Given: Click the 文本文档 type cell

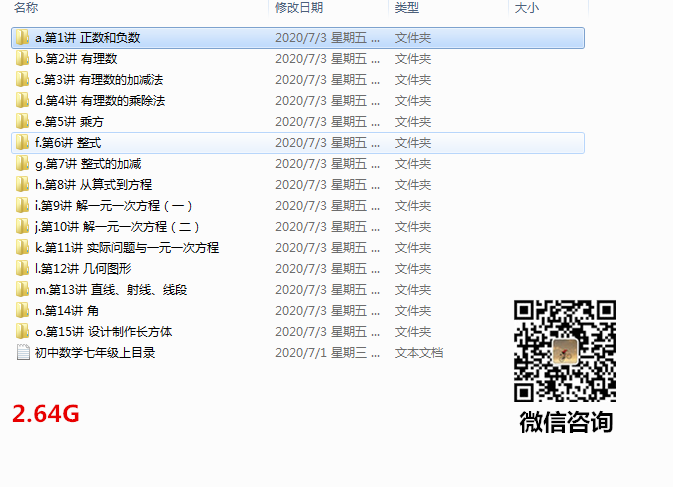Looking at the screenshot, I should pyautogui.click(x=419, y=353).
